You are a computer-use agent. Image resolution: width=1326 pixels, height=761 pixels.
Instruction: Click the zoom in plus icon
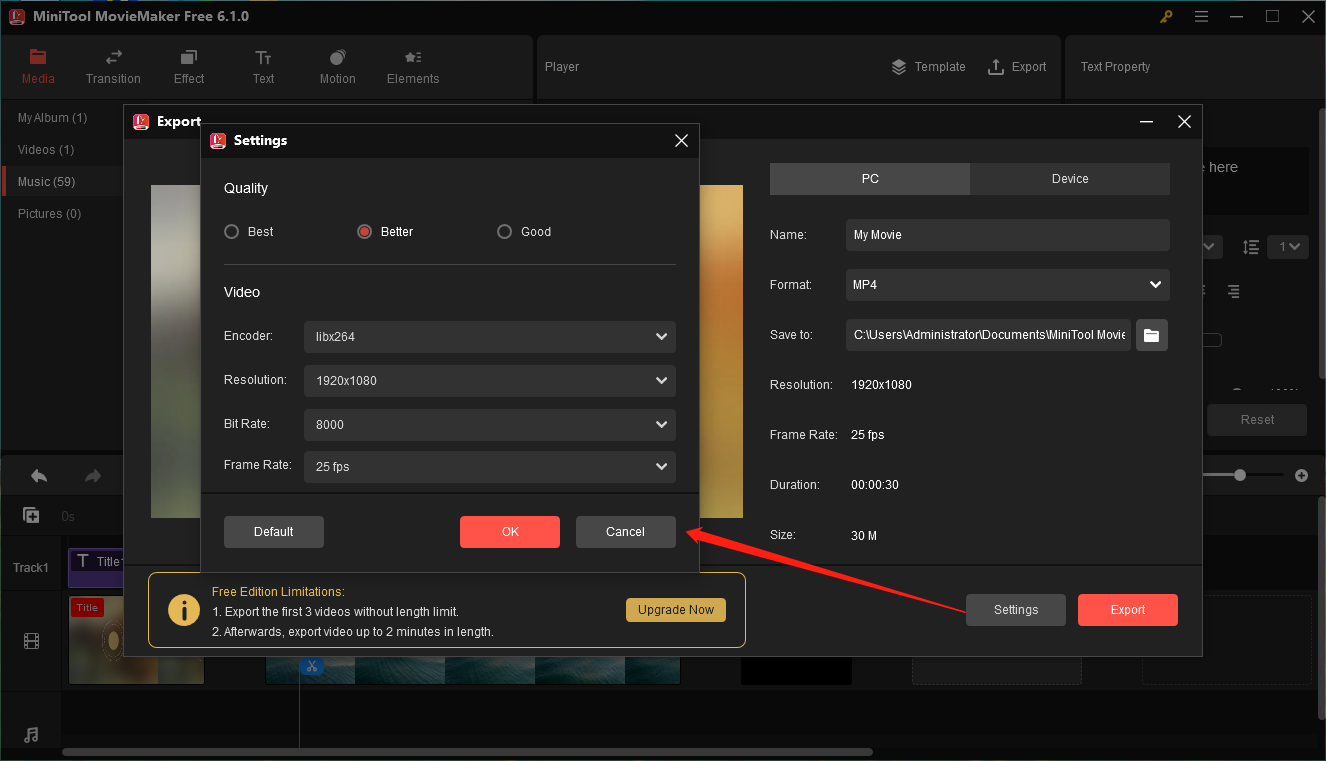(1301, 476)
